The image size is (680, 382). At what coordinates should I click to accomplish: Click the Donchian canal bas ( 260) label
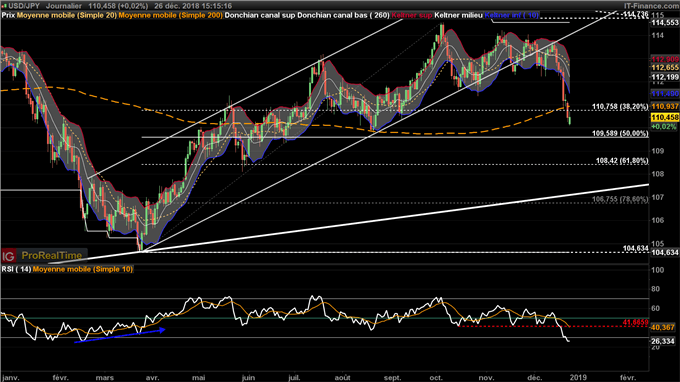[x=343, y=15]
